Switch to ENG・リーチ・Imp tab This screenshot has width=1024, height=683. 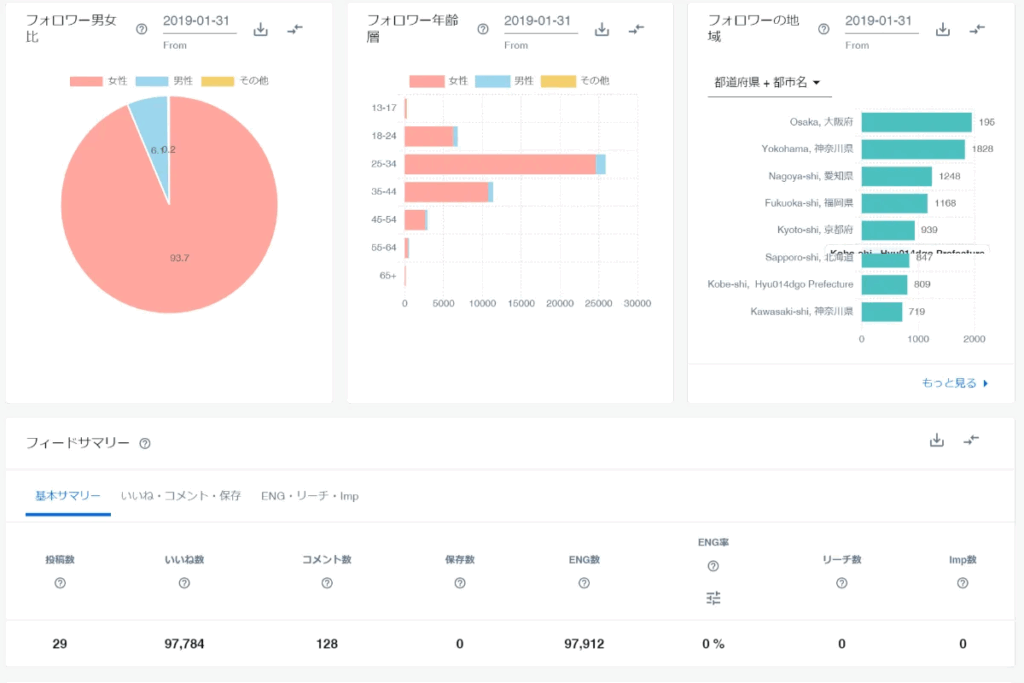(x=309, y=496)
